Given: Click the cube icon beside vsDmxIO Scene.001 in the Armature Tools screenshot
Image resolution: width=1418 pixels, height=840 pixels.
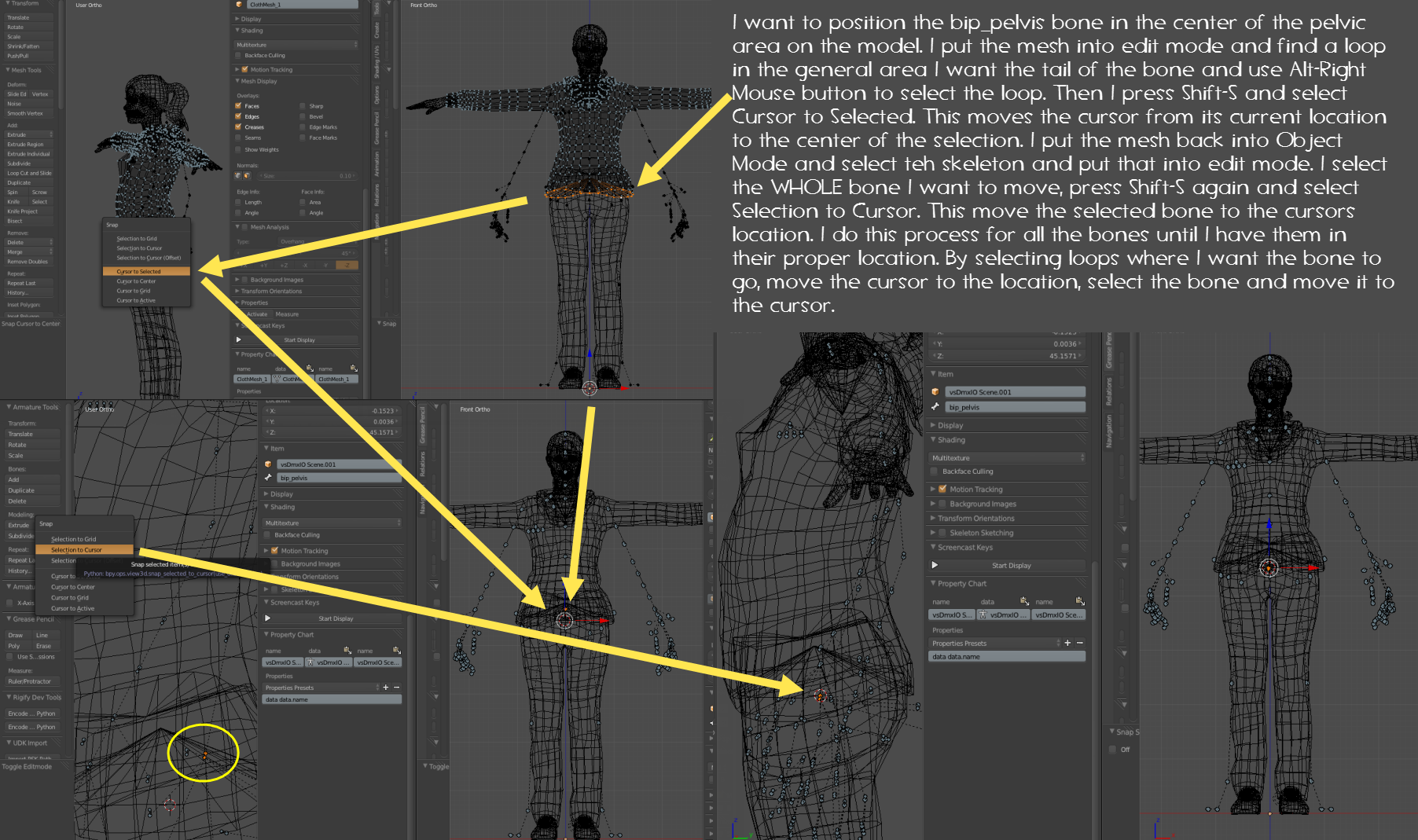Looking at the screenshot, I should pos(268,464).
